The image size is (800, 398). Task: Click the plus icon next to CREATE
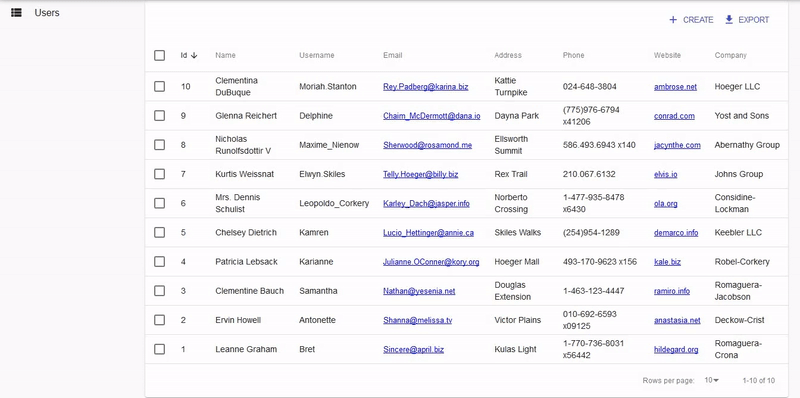(673, 20)
